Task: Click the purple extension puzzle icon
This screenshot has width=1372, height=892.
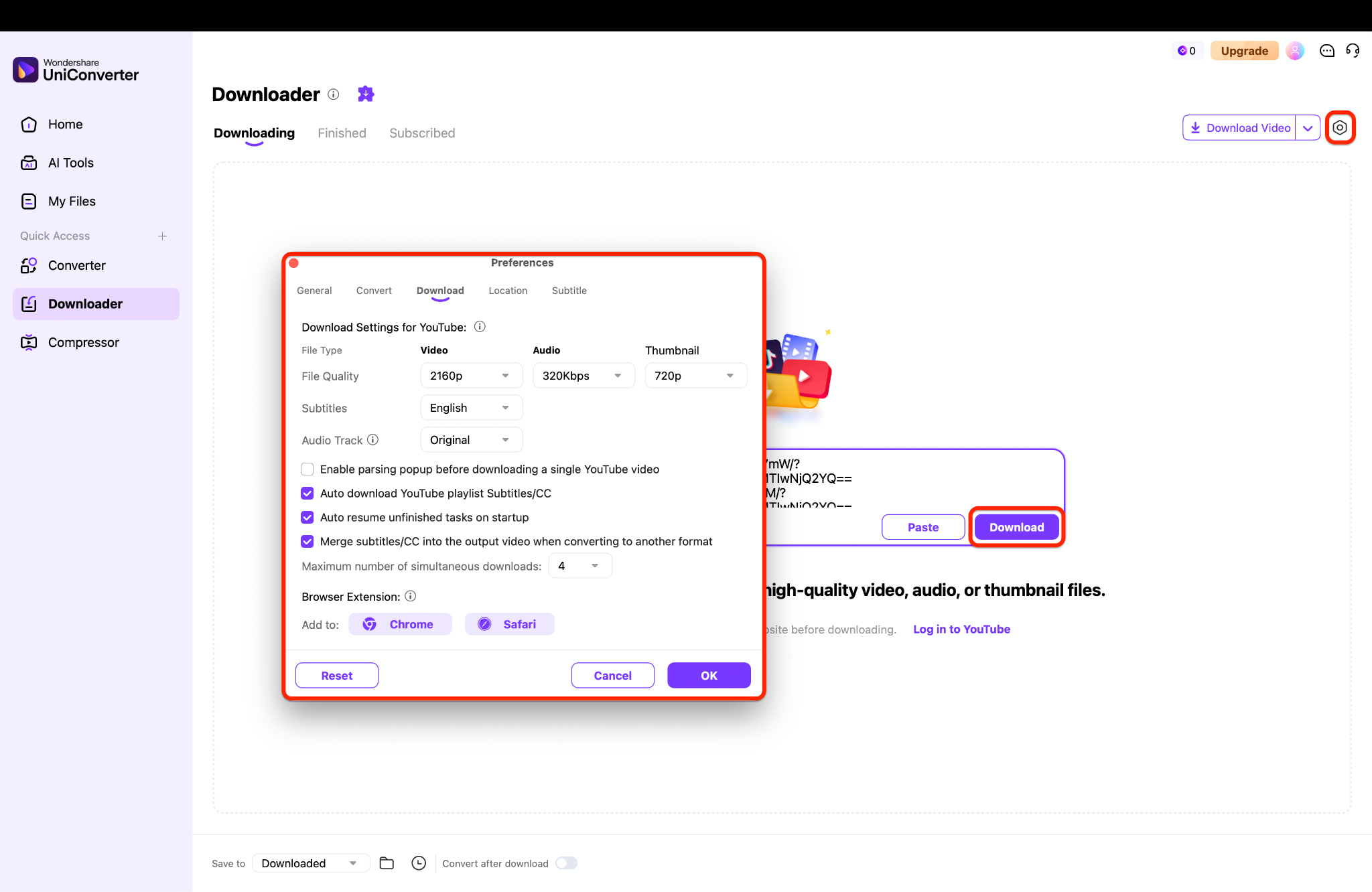Action: pos(366,94)
